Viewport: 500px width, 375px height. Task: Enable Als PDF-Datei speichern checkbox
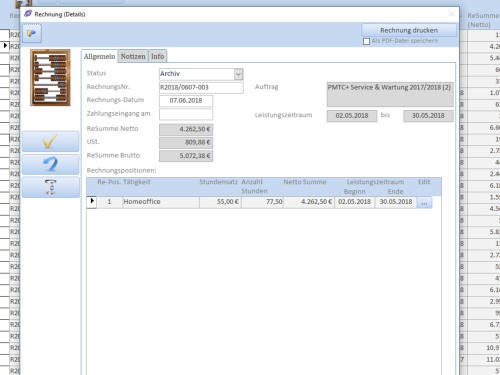click(366, 41)
